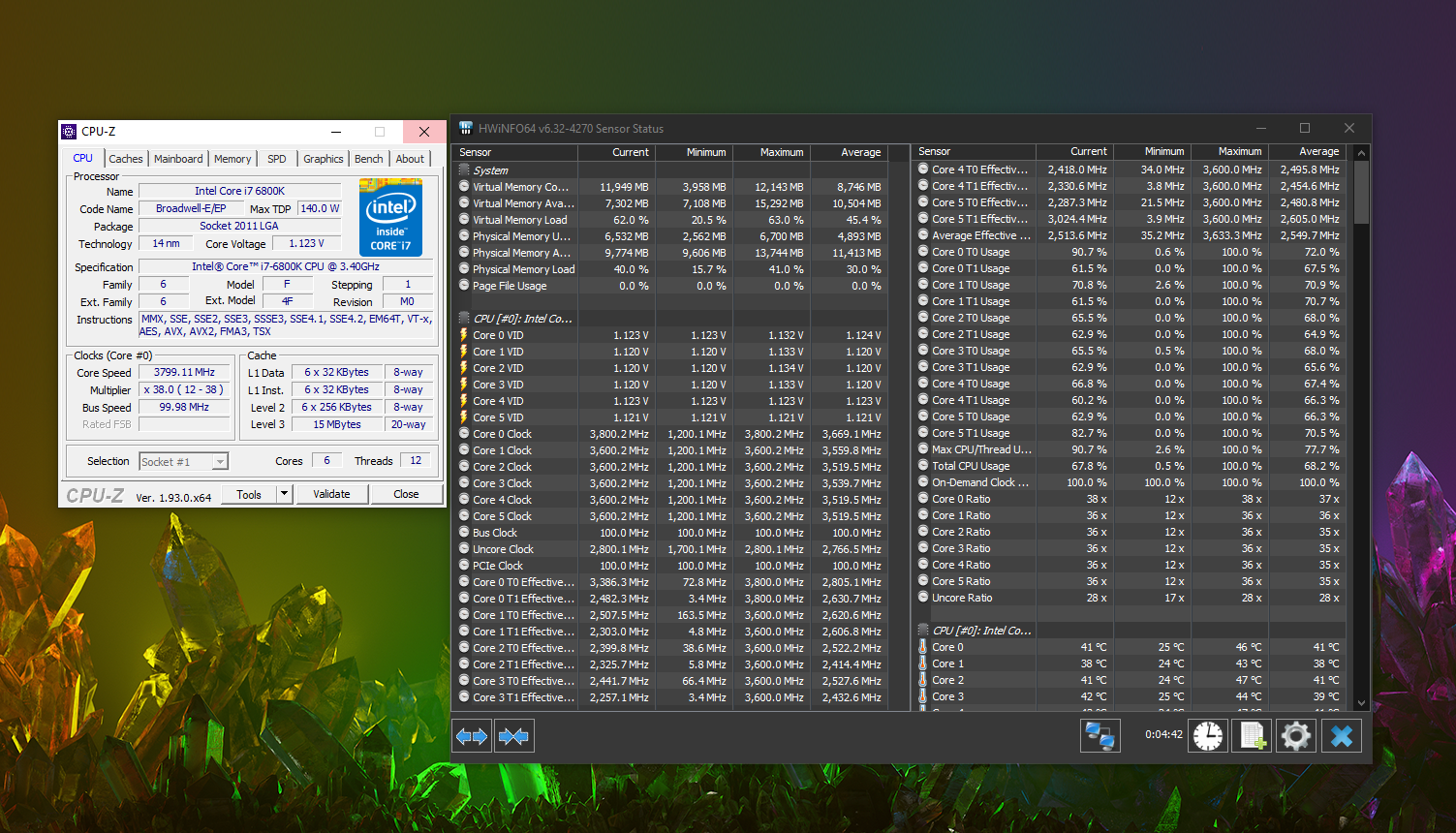
Task: Click the icon beside Virtual Memory Load
Action: point(464,220)
